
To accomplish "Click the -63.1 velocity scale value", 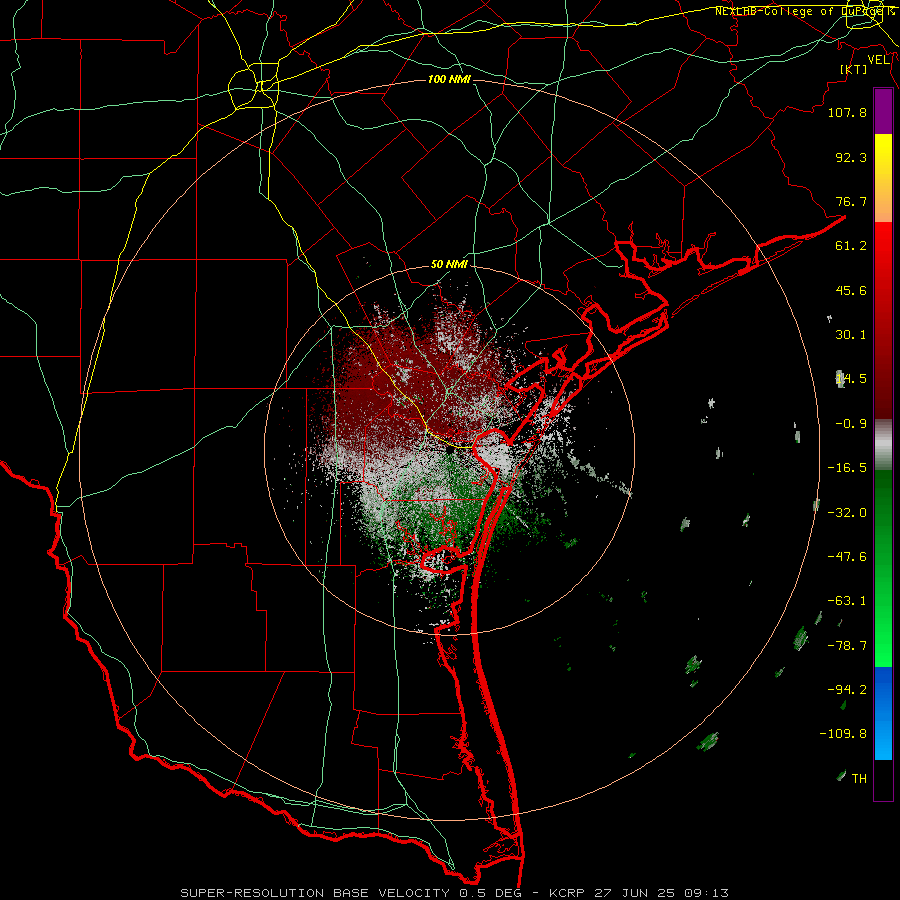I will click(x=847, y=601).
